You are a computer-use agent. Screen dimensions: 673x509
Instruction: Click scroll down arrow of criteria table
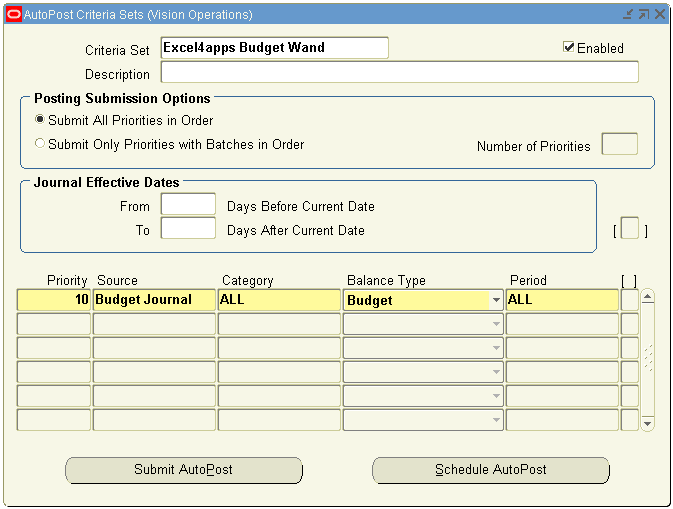648,424
